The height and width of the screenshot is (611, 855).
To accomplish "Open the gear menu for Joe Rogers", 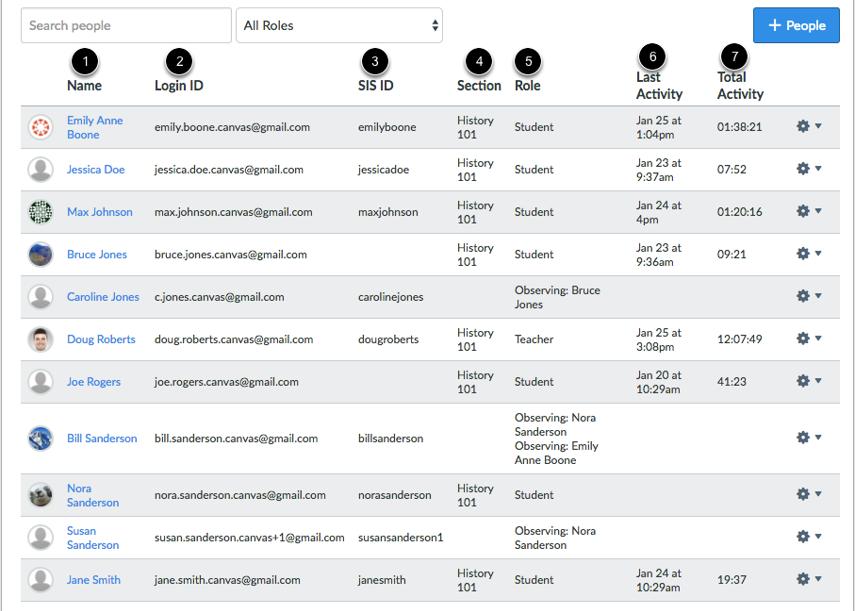I will [x=809, y=382].
